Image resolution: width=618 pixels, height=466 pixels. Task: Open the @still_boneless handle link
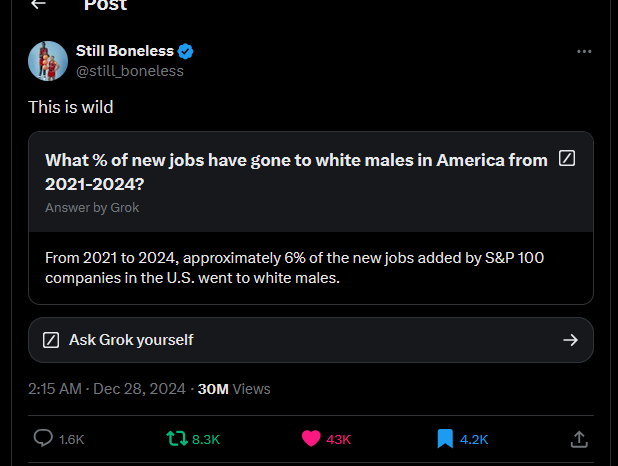pos(129,71)
